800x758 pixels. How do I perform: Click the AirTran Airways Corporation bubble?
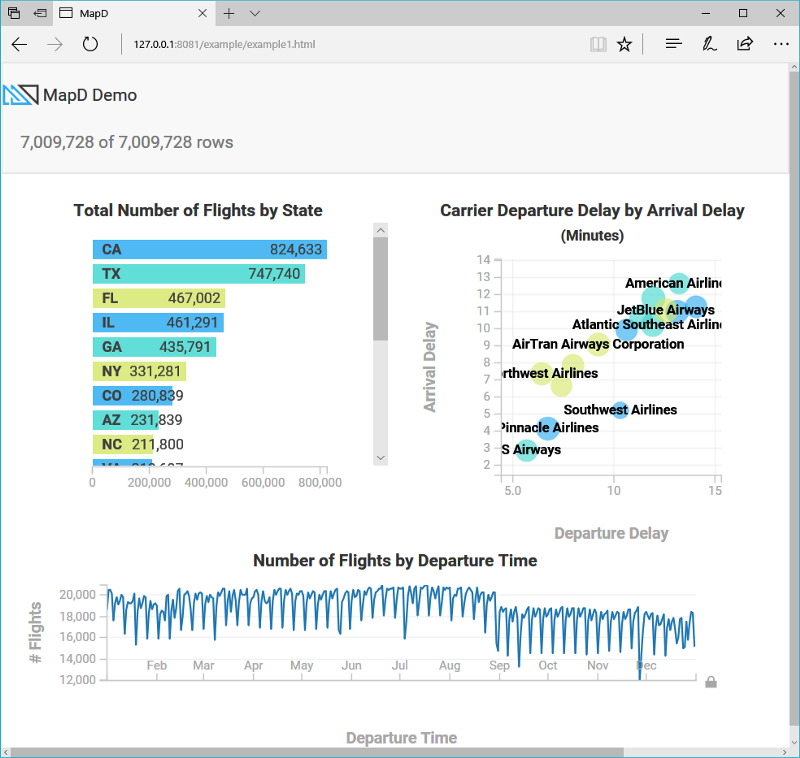pyautogui.click(x=598, y=344)
